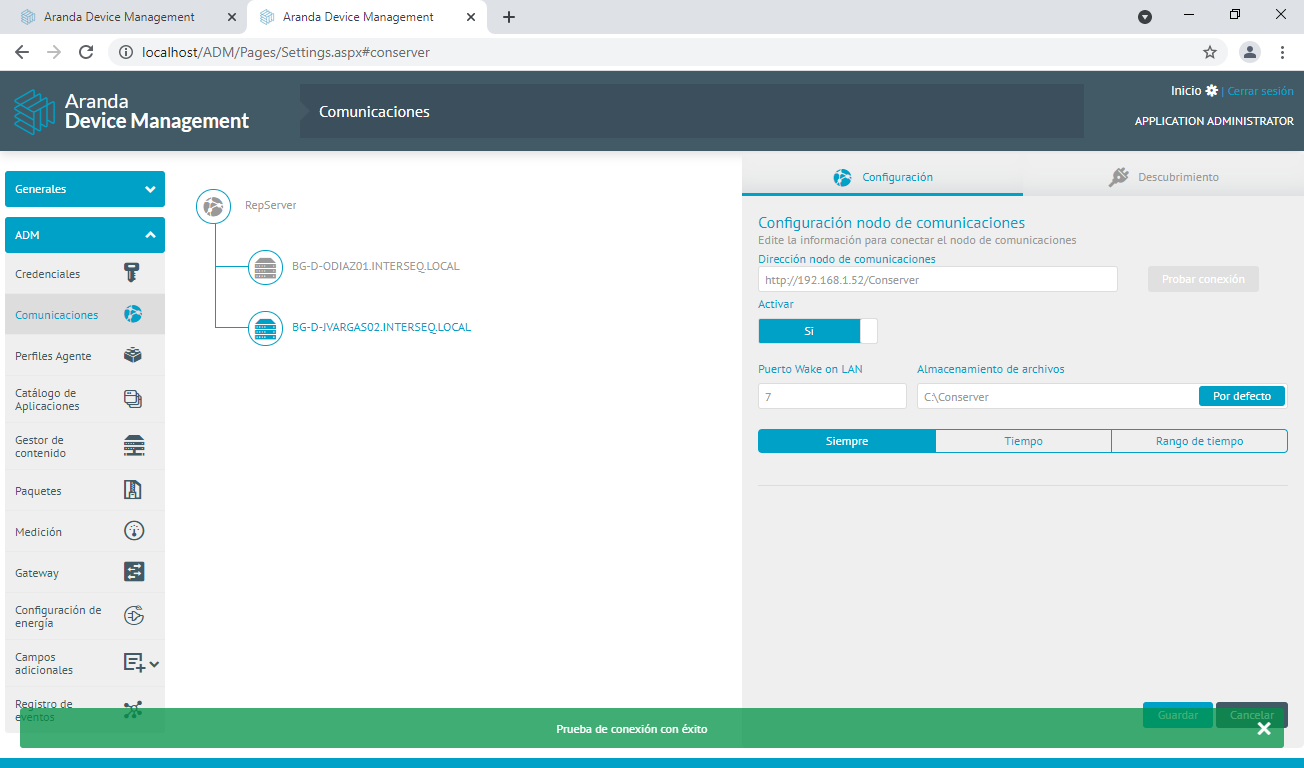Switch to the Descubrimiento tab

[x=1164, y=177]
